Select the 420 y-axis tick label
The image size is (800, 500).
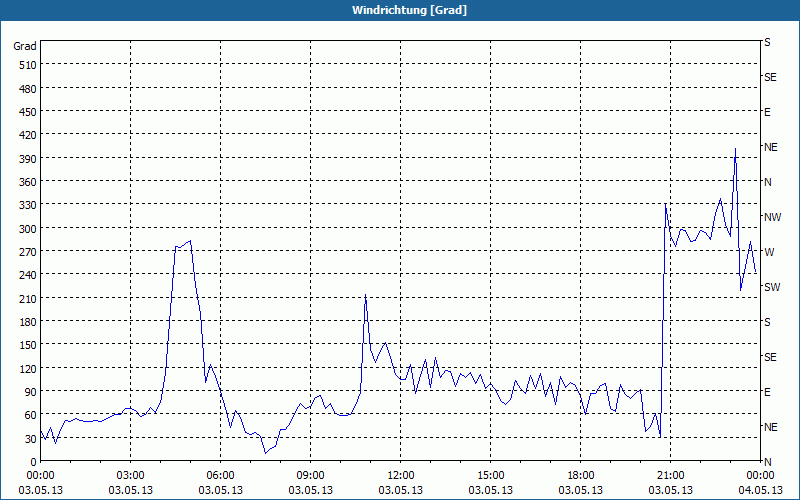[x=28, y=135]
